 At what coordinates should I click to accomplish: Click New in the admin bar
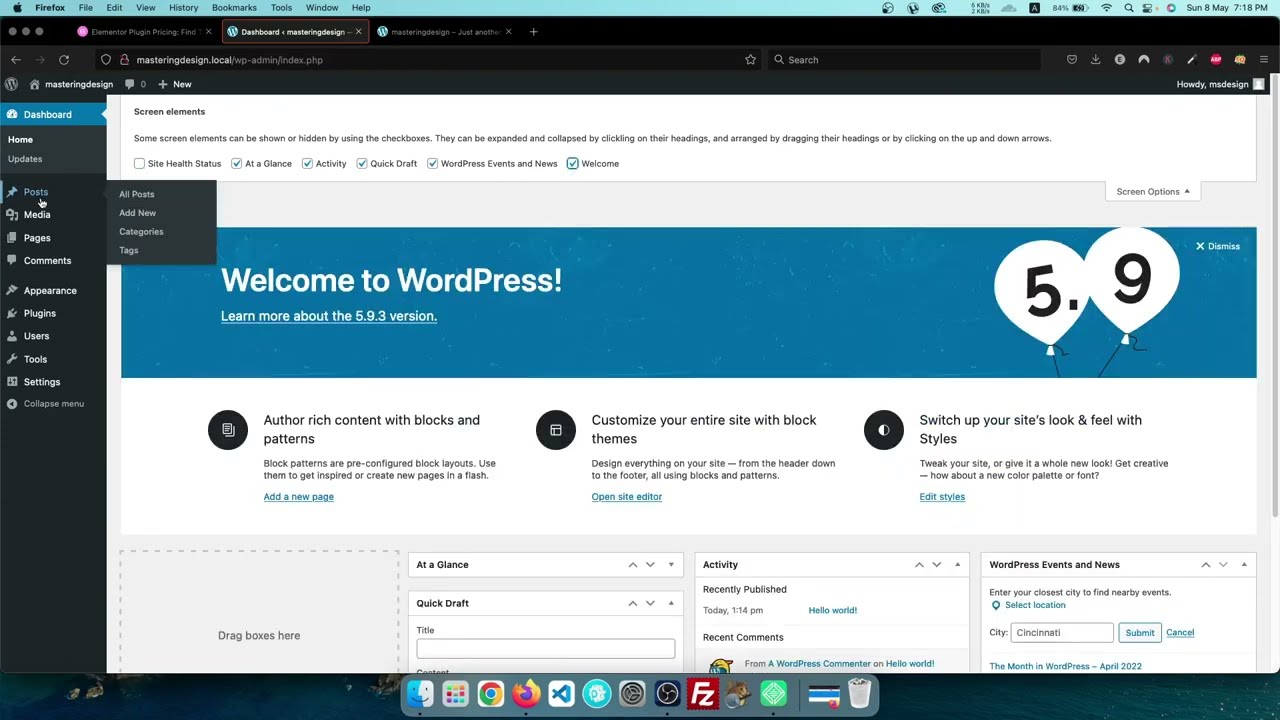[175, 84]
